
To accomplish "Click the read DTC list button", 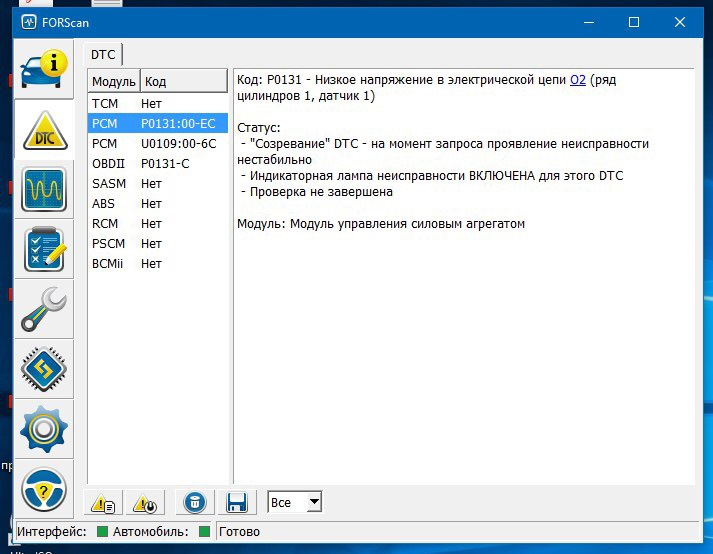I will point(103,503).
